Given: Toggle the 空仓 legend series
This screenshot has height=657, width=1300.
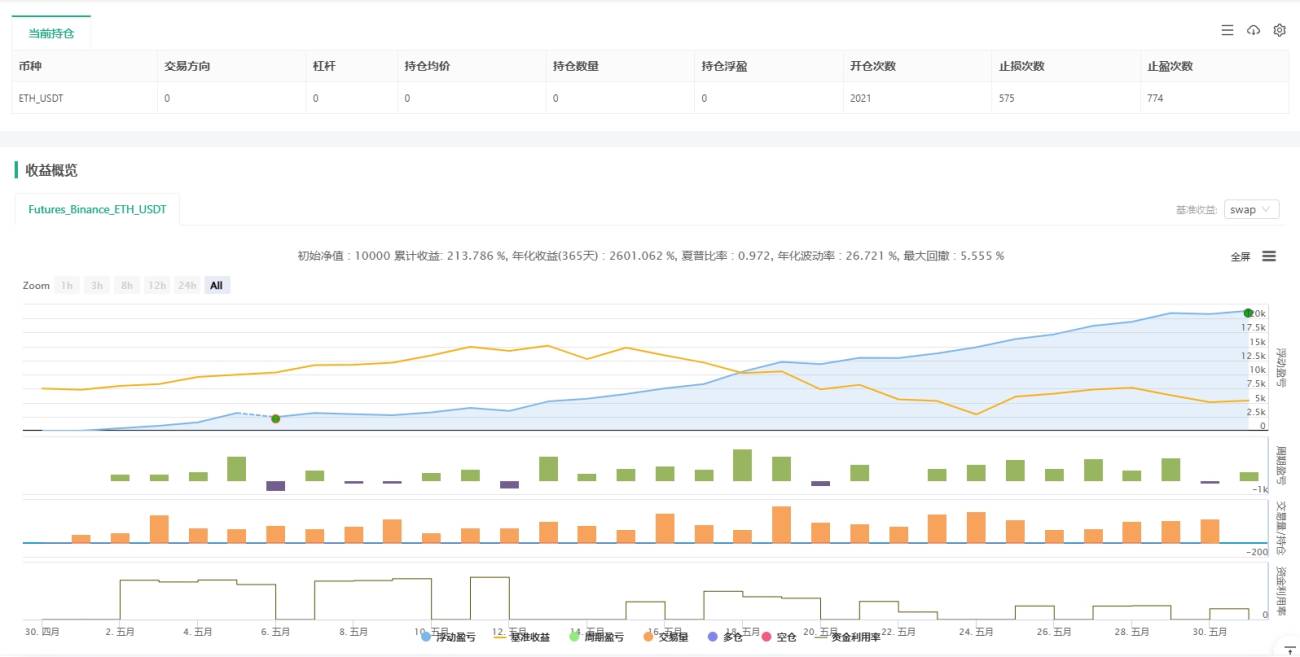Looking at the screenshot, I should [779, 636].
